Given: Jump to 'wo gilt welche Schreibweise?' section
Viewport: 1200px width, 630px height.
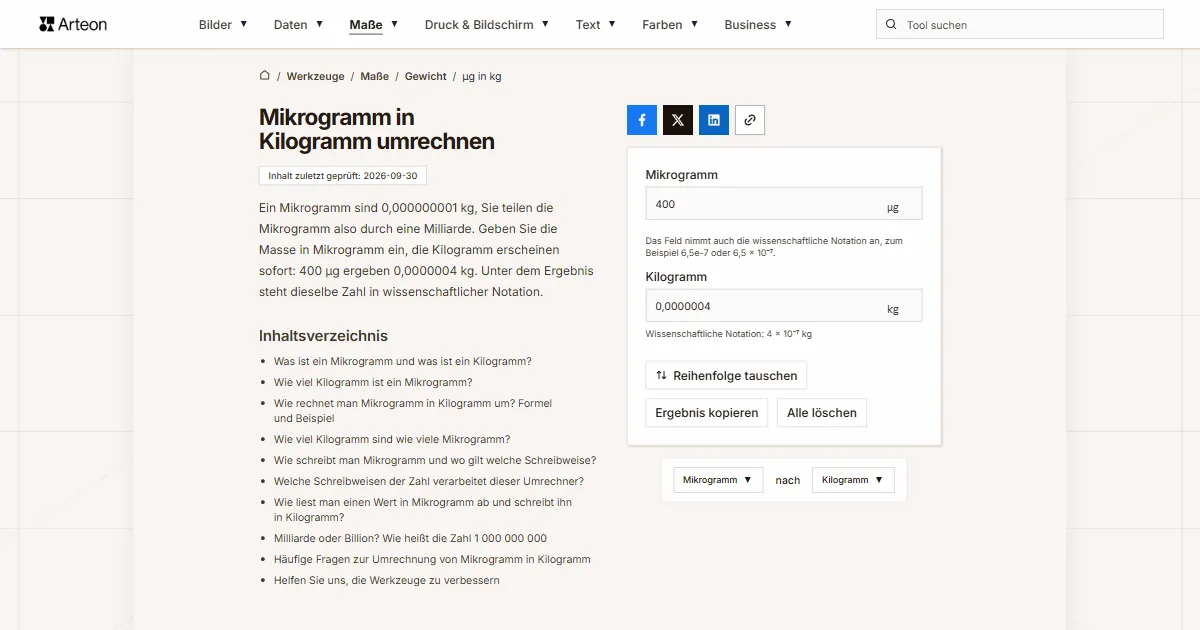Looking at the screenshot, I should (435, 460).
